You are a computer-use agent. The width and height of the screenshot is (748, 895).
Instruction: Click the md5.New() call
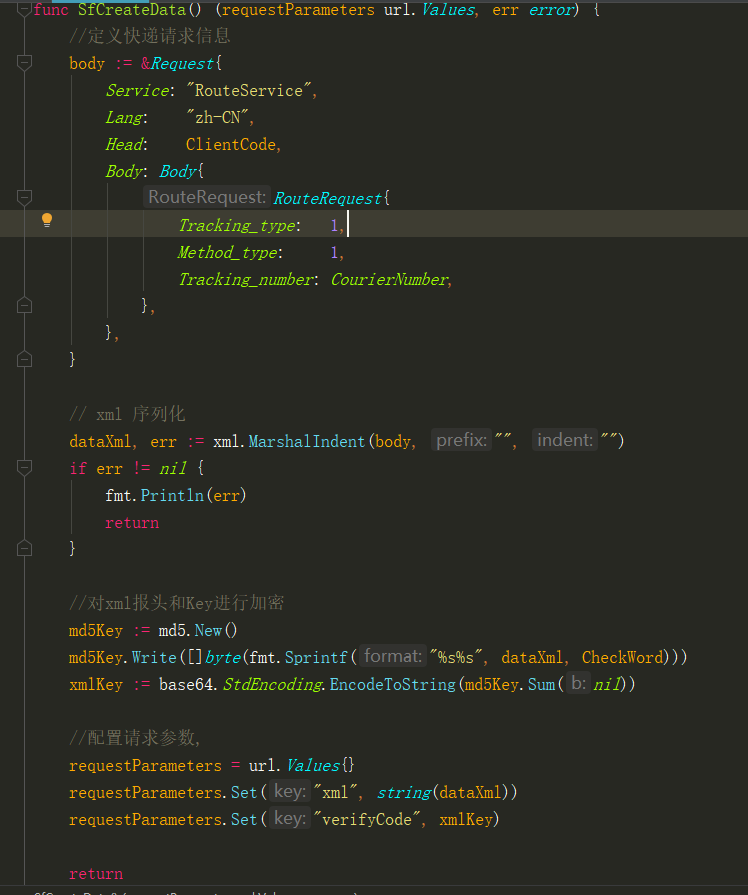pos(198,631)
